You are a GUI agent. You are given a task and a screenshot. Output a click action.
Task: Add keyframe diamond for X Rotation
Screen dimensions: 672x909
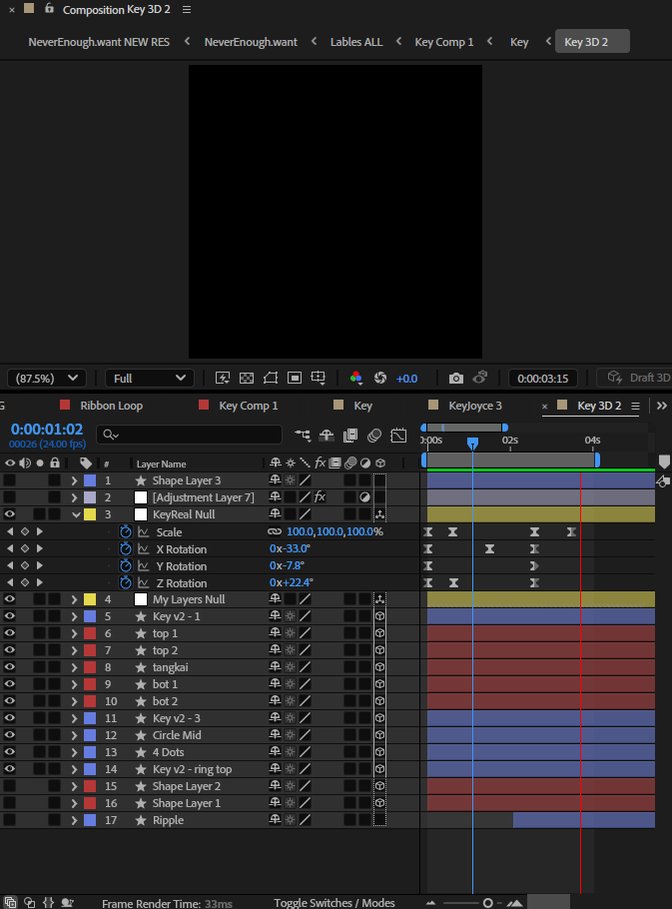pyautogui.click(x=25, y=548)
